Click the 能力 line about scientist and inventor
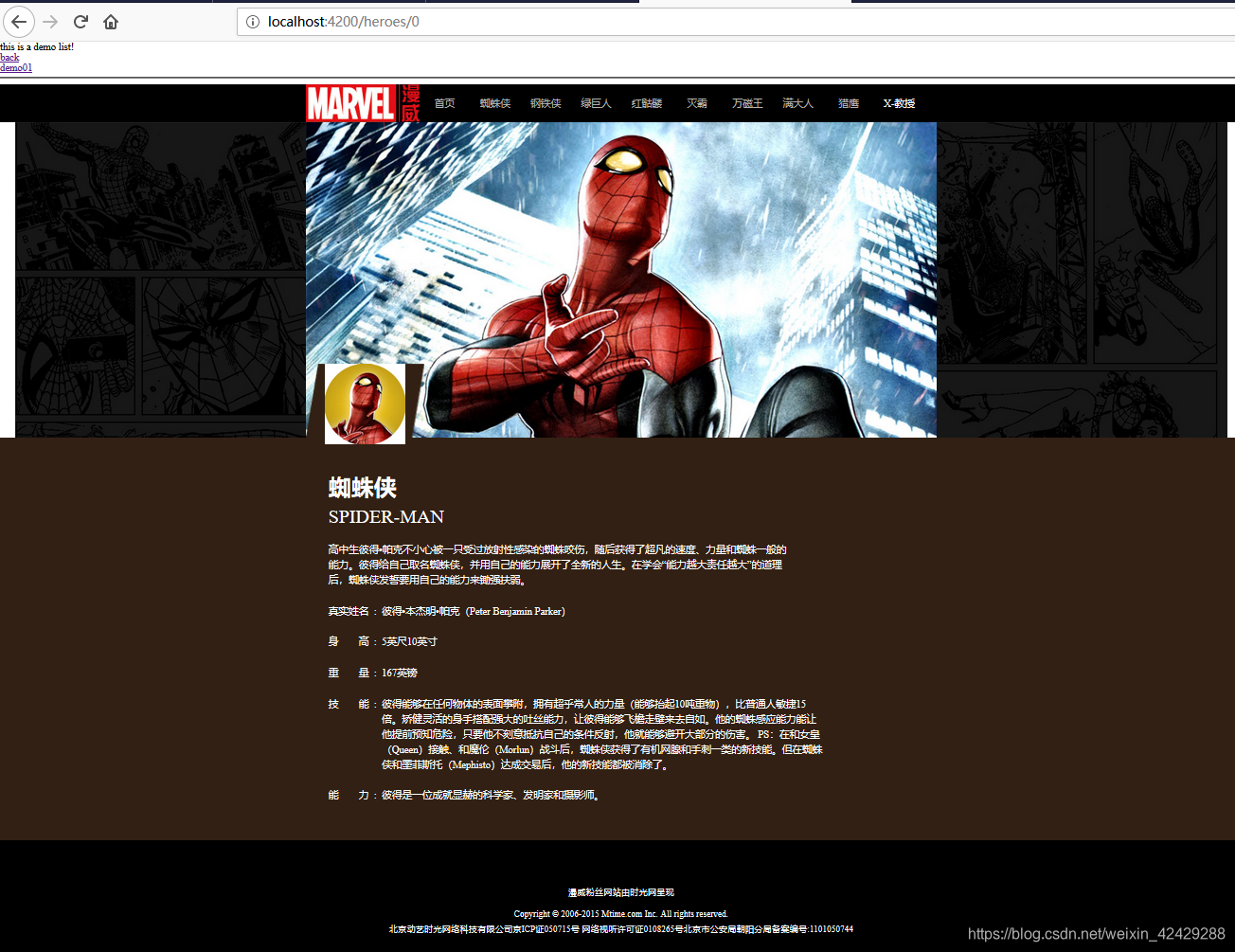Image resolution: width=1235 pixels, height=952 pixels. tap(465, 795)
